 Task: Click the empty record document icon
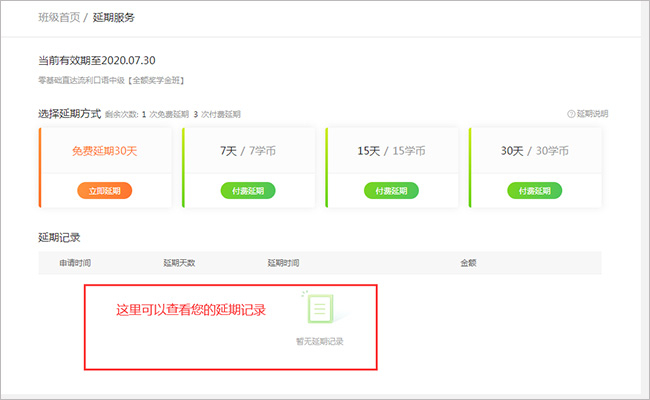point(319,309)
